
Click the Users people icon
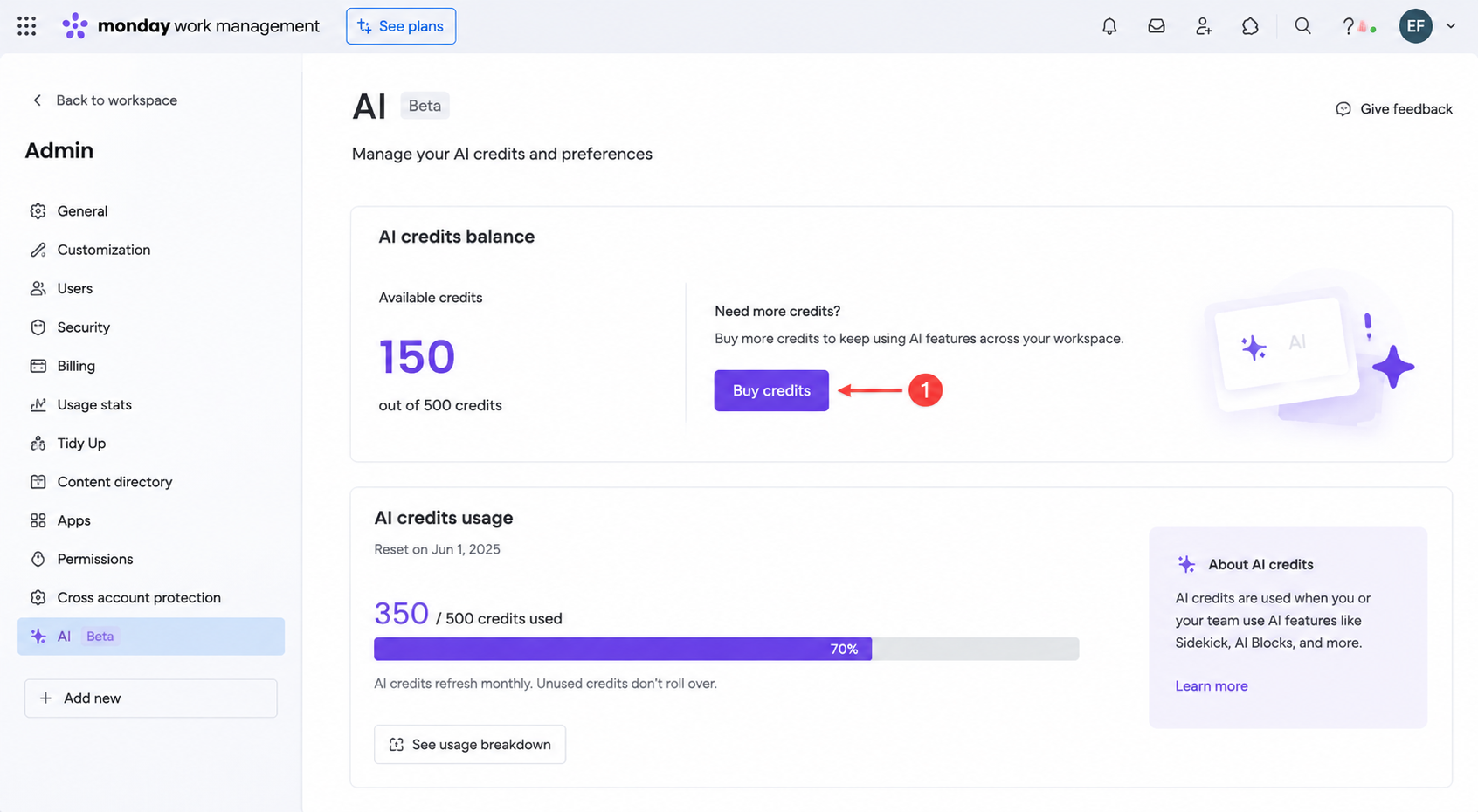pos(38,288)
